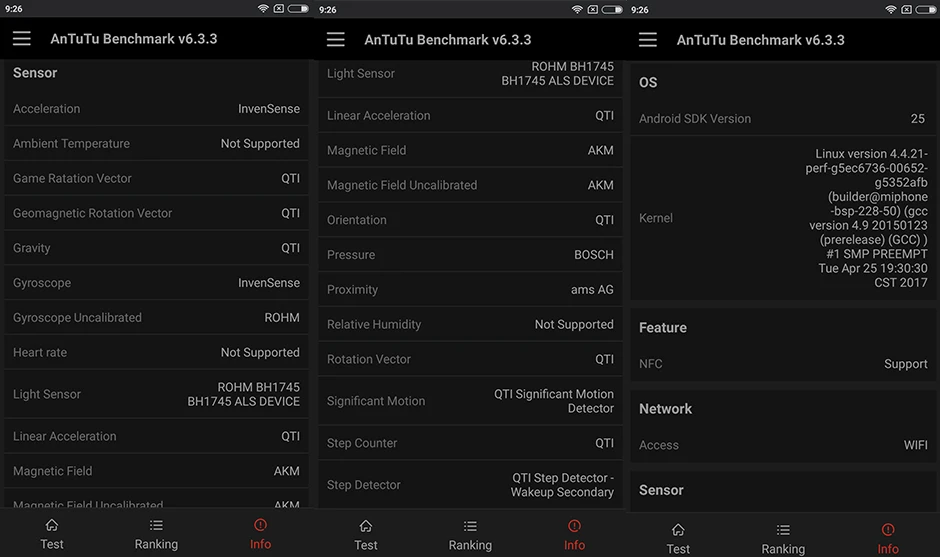Image resolution: width=940 pixels, height=557 pixels.
Task: Select Pressure BOSCH row
Action: [x=470, y=254]
